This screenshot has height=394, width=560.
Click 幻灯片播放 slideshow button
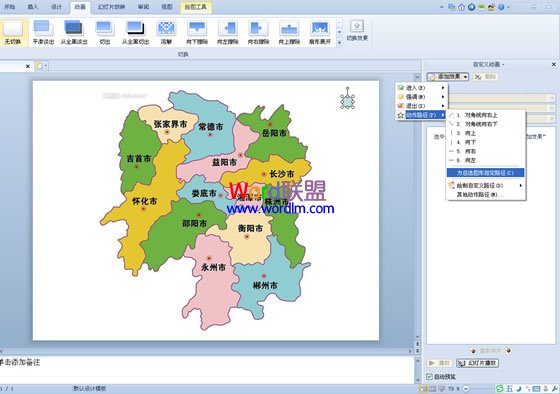coord(478,363)
